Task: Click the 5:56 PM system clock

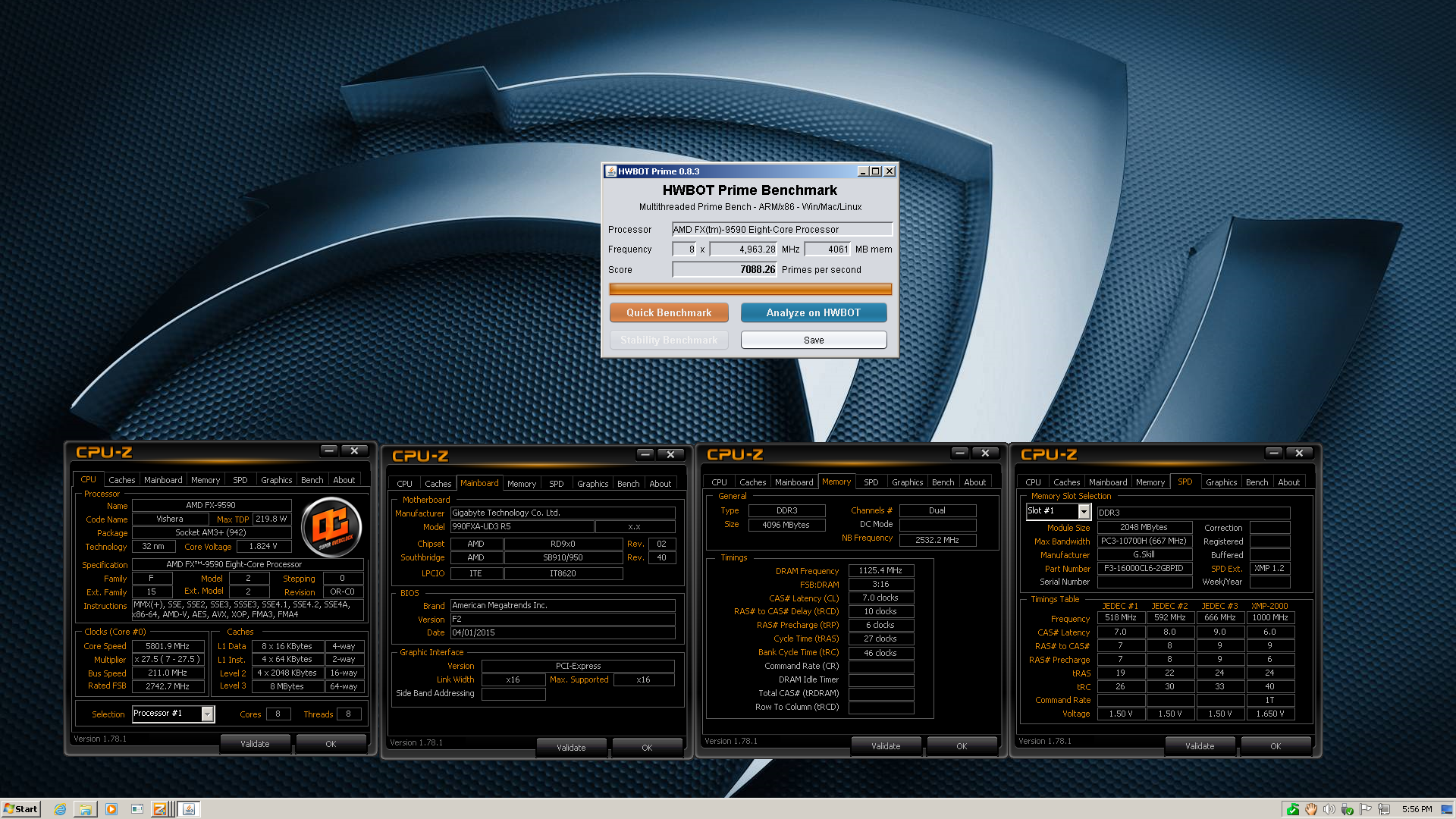Action: click(1417, 809)
